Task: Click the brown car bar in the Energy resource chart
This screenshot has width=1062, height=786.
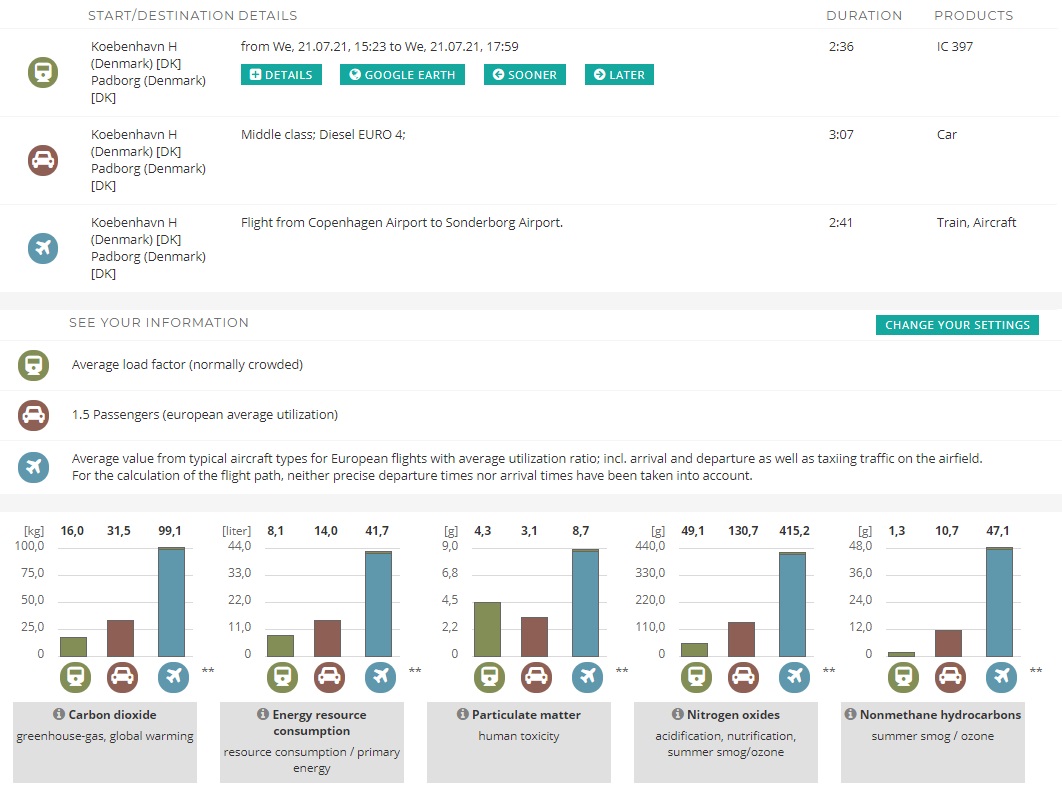Action: [328, 638]
